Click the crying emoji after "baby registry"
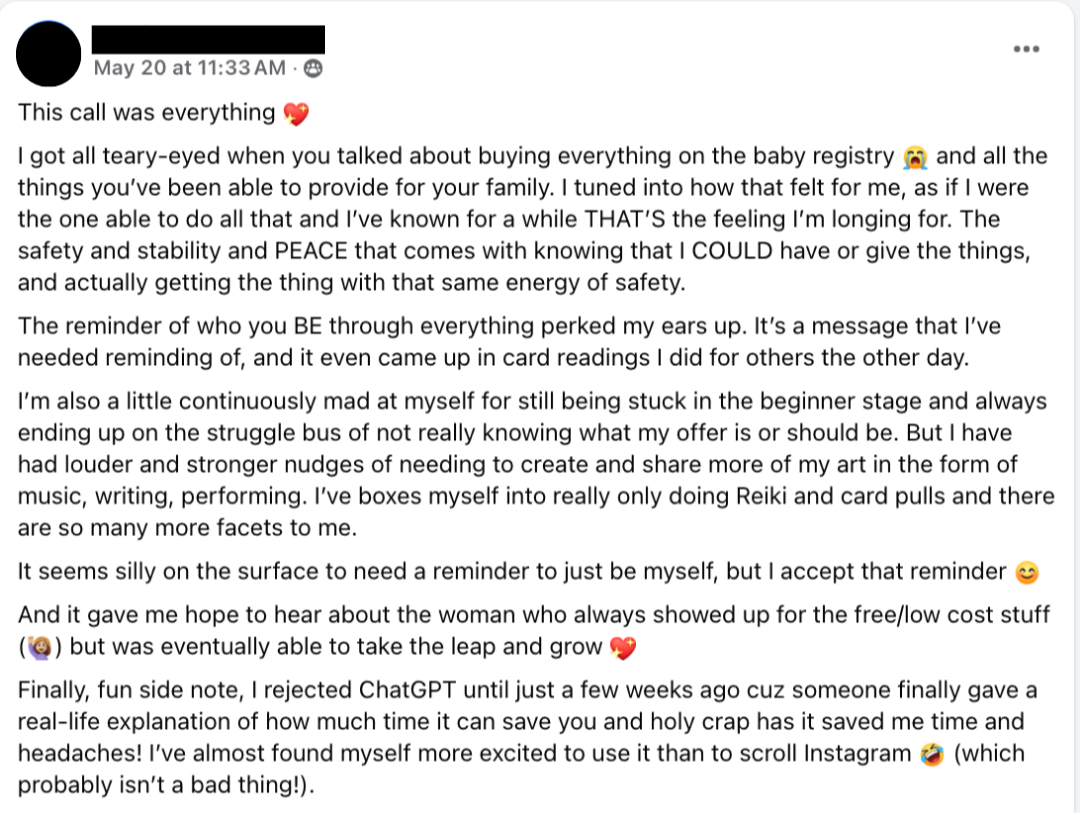Viewport: 1080px width, 815px height. tap(915, 157)
